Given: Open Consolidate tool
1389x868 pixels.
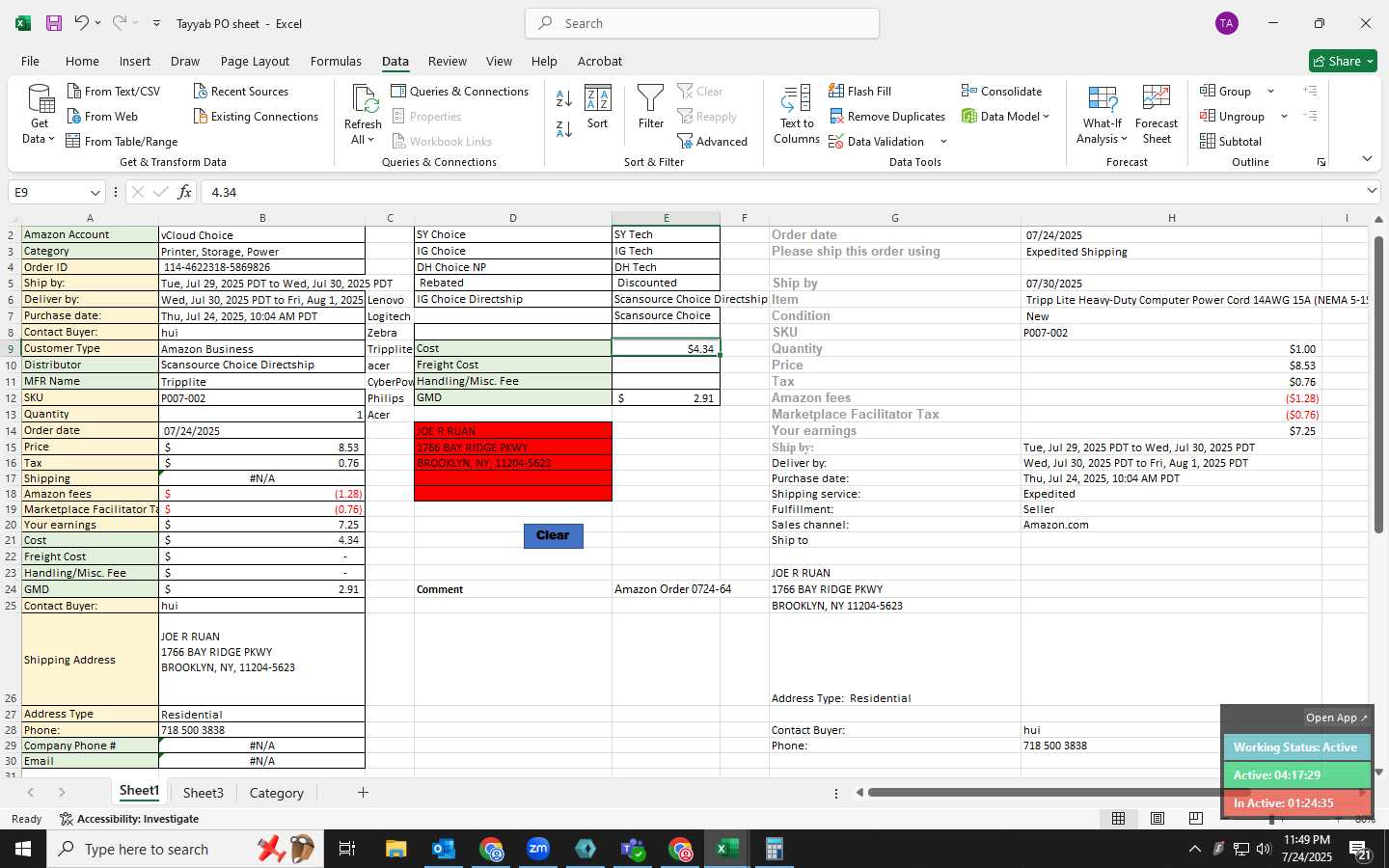Looking at the screenshot, I should (x=1001, y=91).
